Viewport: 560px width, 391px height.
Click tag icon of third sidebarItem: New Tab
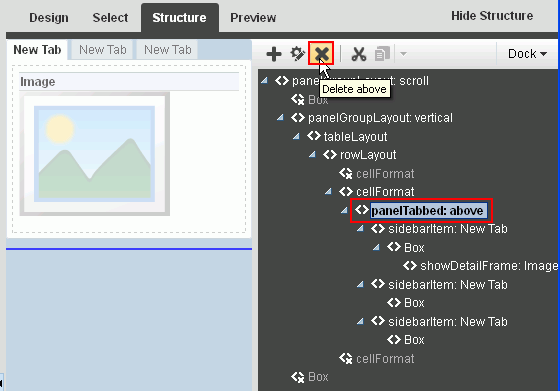pos(378,321)
